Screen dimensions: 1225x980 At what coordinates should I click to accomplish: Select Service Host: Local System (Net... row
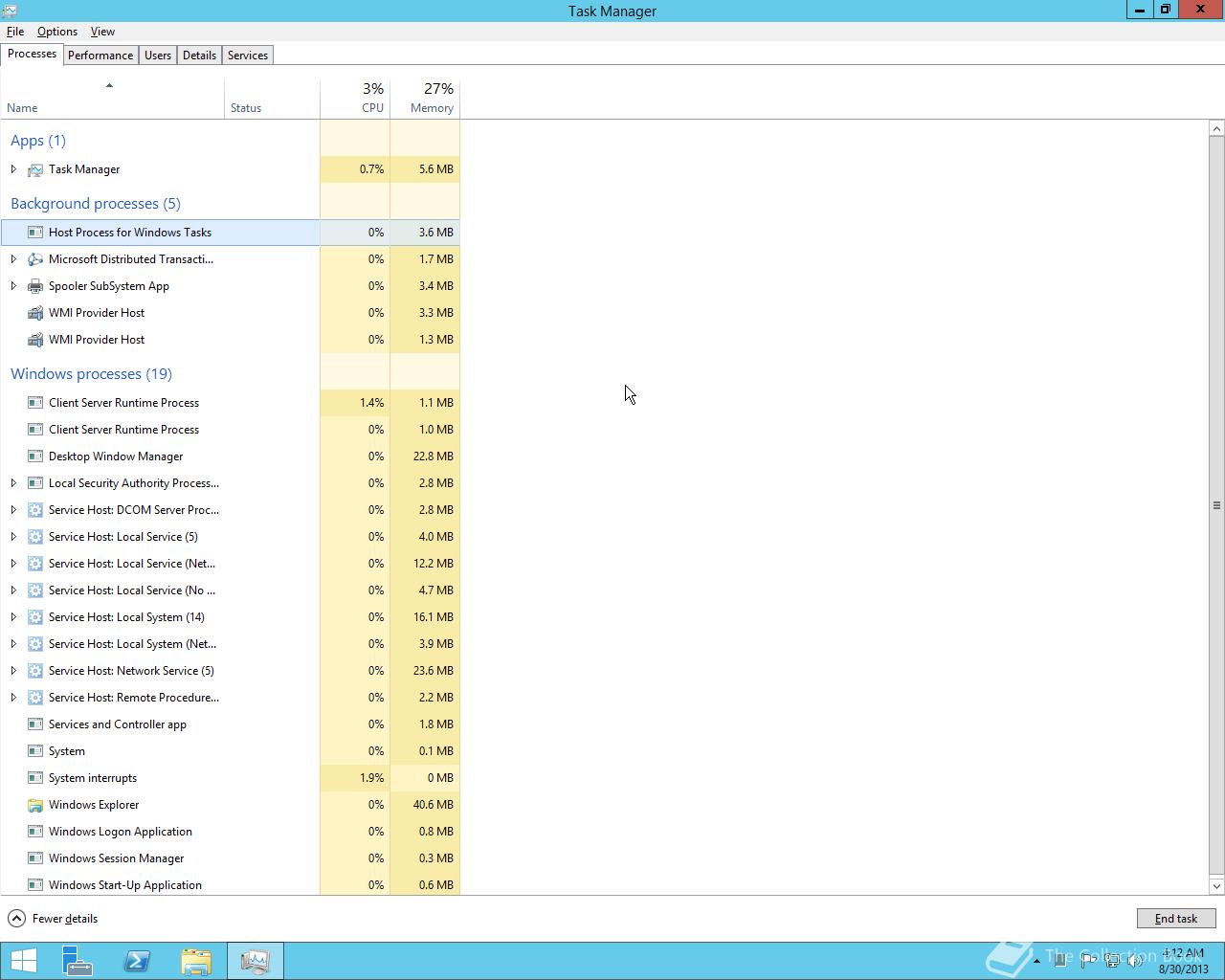point(231,644)
